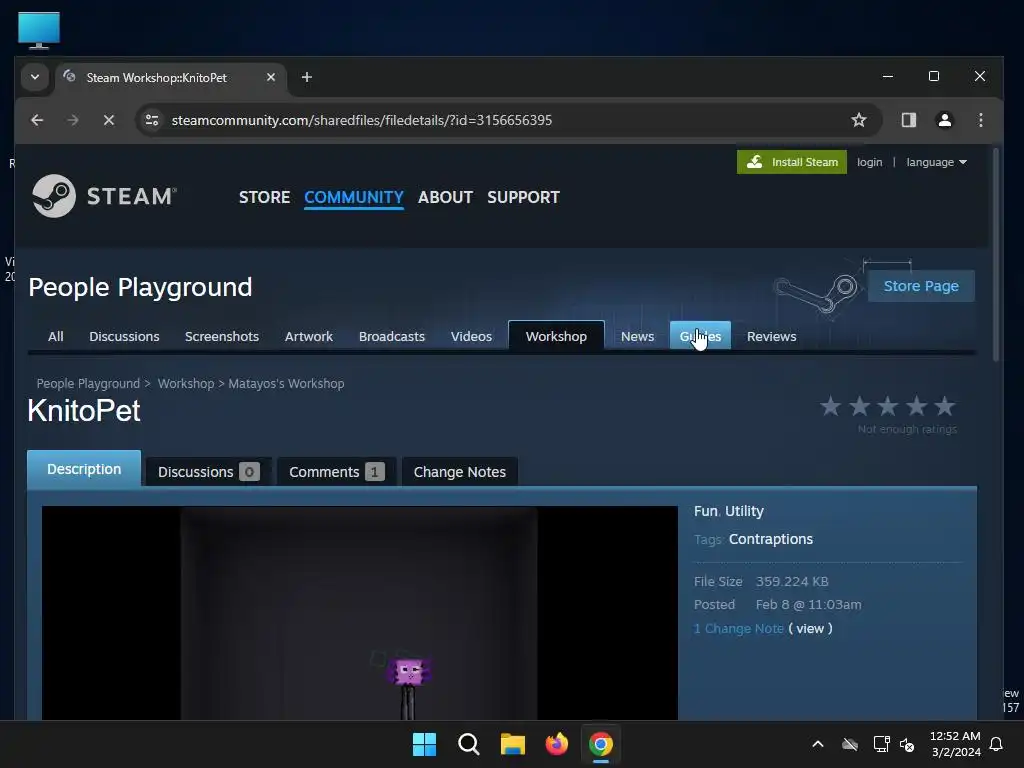Switch to the Broadcasts tab
This screenshot has width=1024, height=768.
pos(392,336)
